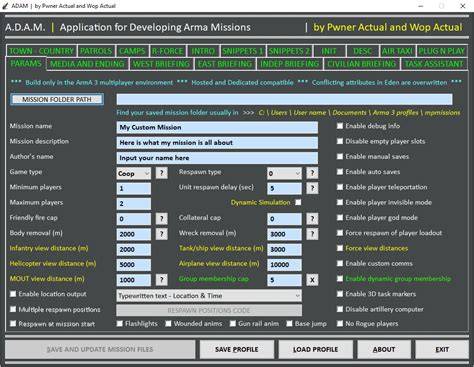Enable debug info checkbox
Viewport: 474px width, 367px height.
point(340,126)
